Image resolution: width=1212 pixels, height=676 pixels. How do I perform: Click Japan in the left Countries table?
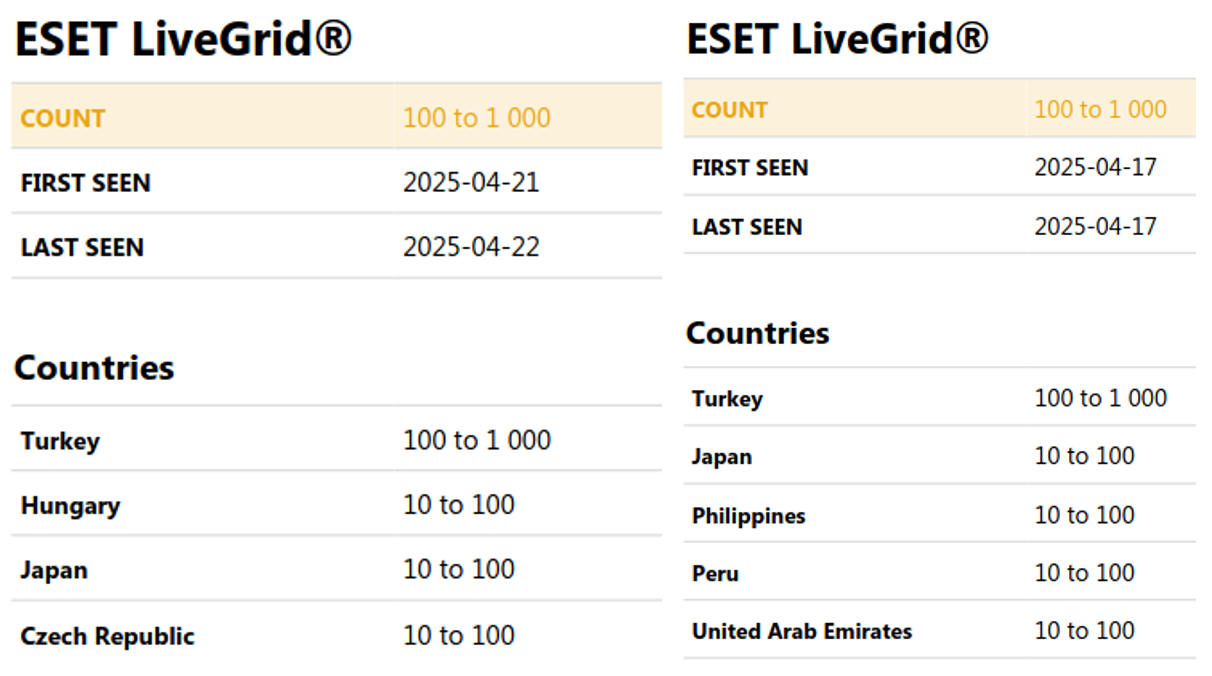click(x=54, y=571)
